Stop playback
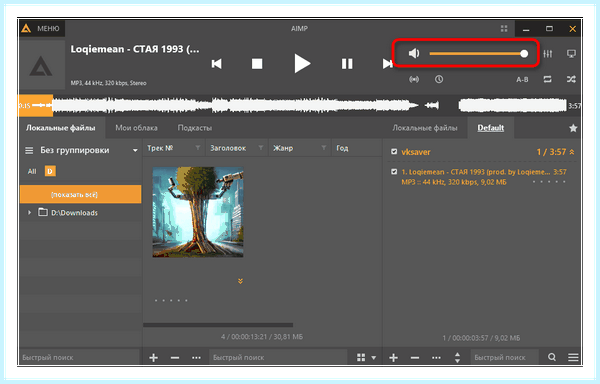The image size is (600, 384). pos(257,63)
